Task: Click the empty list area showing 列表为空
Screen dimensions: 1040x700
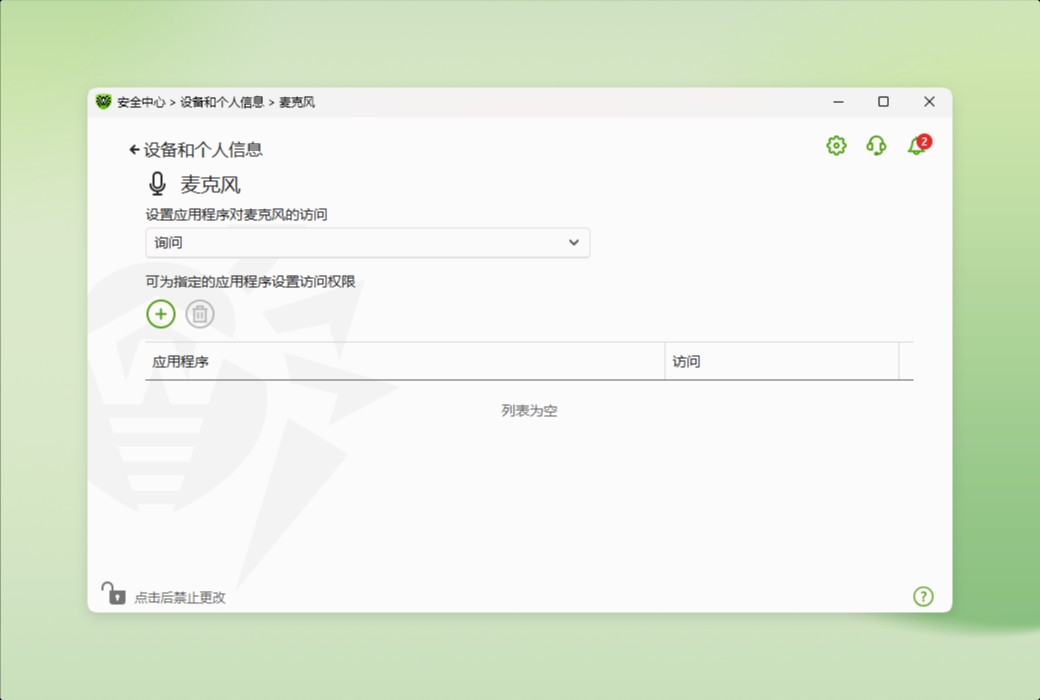Action: click(528, 410)
